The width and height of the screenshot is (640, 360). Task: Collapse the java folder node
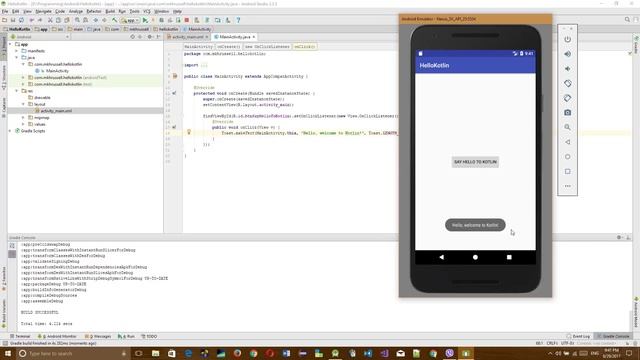tap(17, 58)
